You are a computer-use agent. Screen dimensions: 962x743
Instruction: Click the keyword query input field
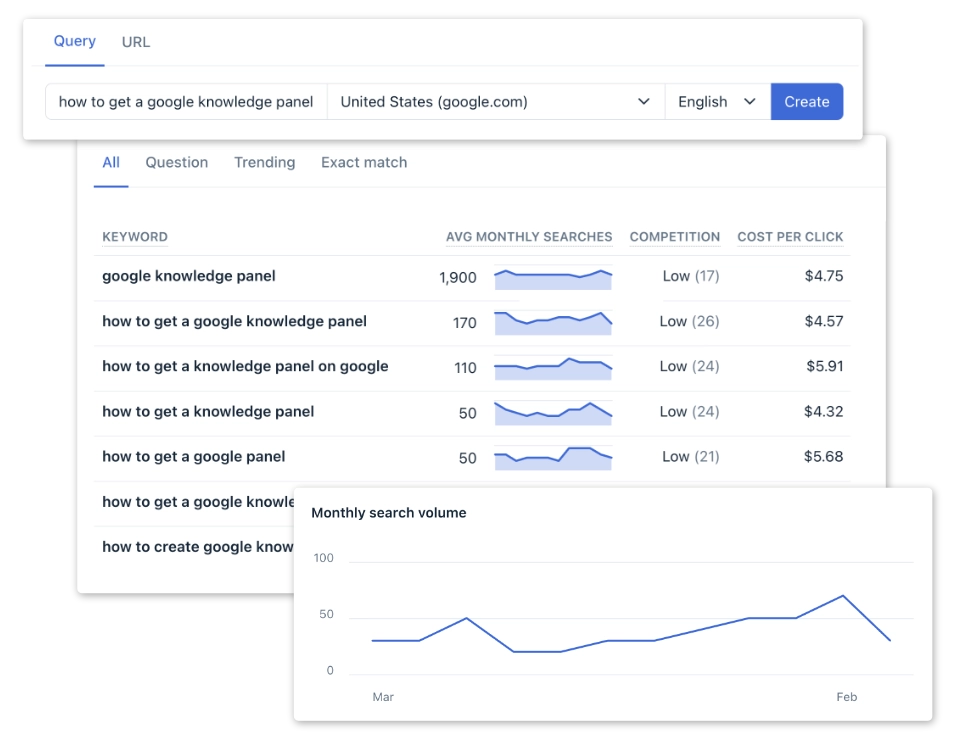186,101
